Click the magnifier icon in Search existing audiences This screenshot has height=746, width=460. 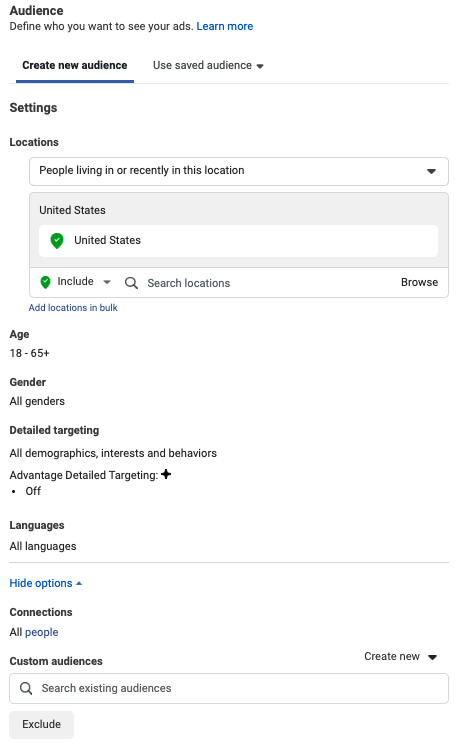26,688
